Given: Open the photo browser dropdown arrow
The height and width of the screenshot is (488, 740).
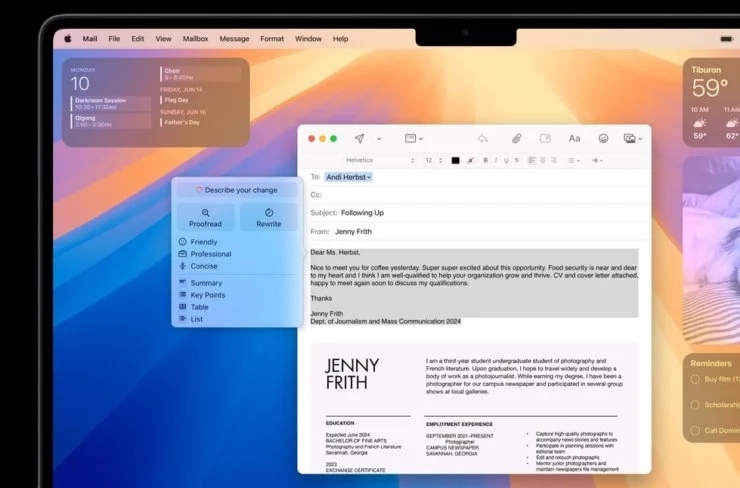Looking at the screenshot, I should click(640, 139).
